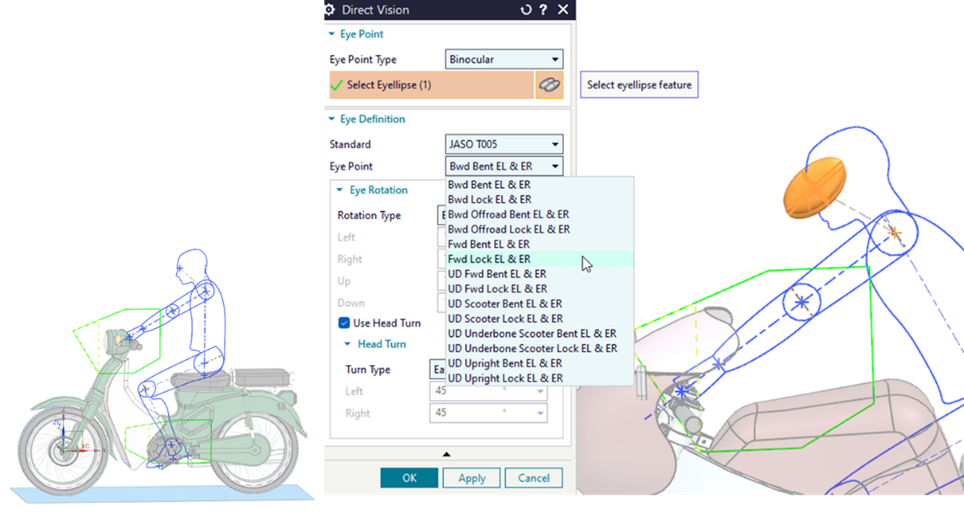Collapse the Eye Point section
The height and width of the screenshot is (517, 964).
click(334, 34)
